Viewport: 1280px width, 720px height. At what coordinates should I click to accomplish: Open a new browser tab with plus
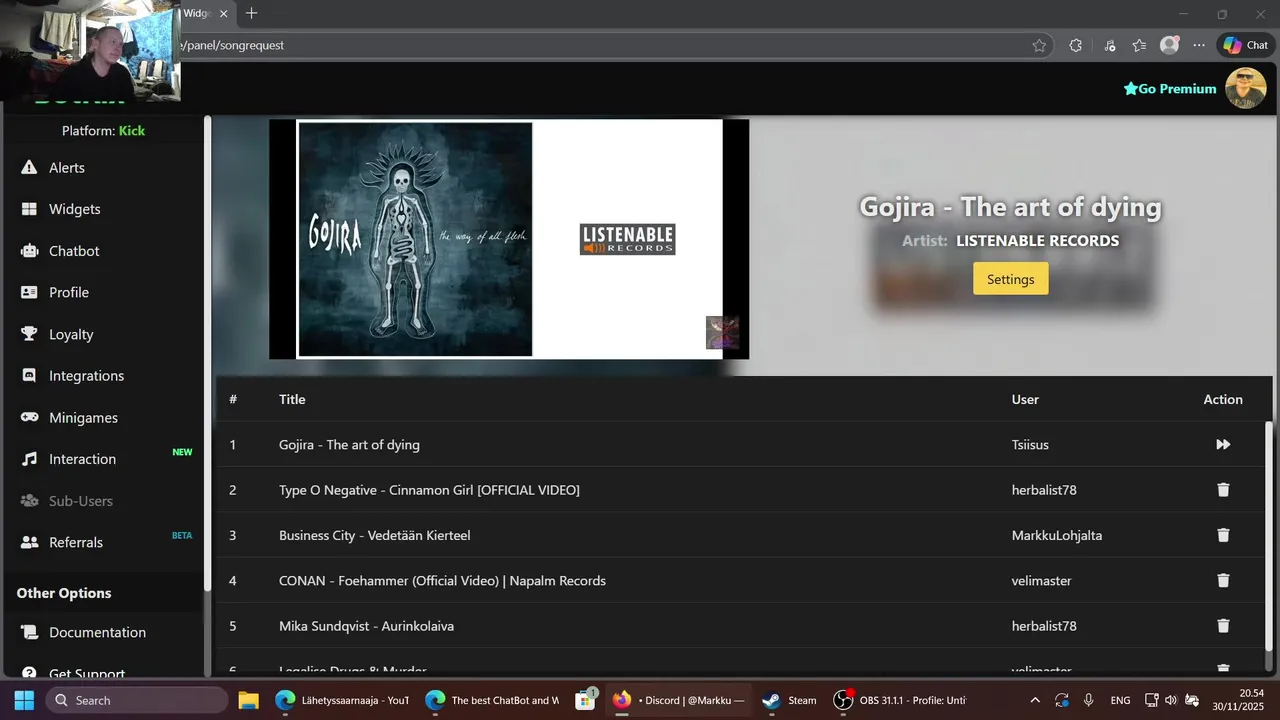(251, 13)
